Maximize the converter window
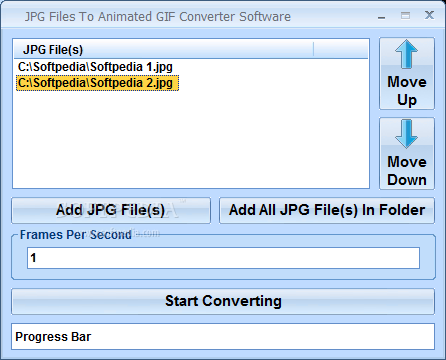The height and width of the screenshot is (360, 446). coord(405,16)
